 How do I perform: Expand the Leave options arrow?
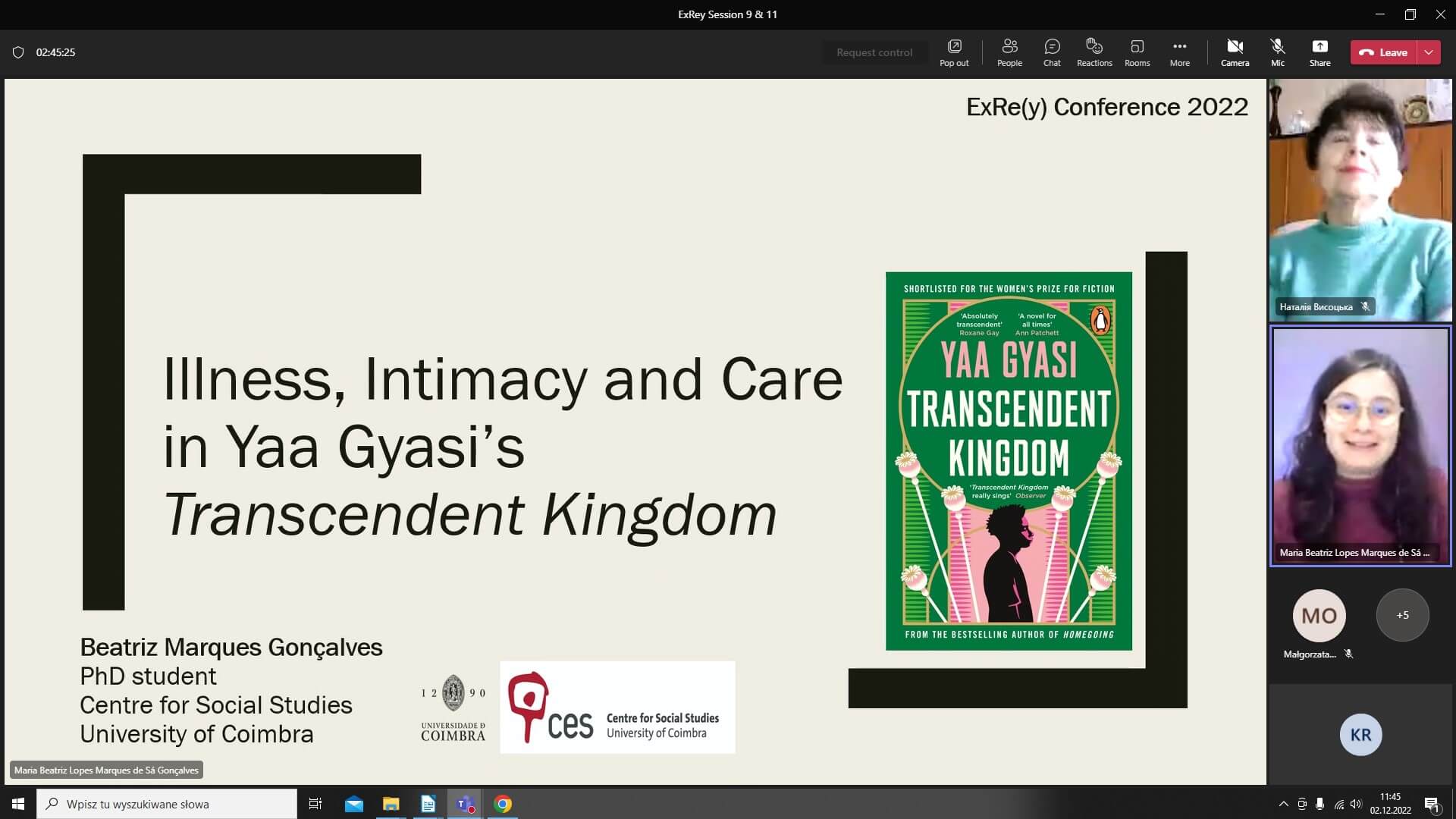(x=1429, y=52)
